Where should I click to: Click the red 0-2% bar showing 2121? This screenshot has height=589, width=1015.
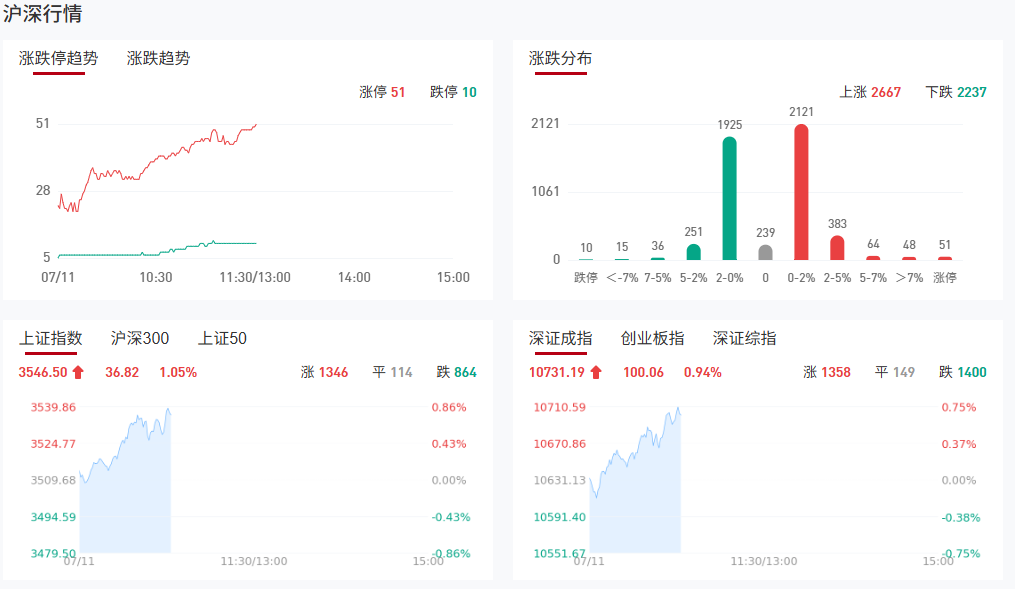tap(801, 192)
